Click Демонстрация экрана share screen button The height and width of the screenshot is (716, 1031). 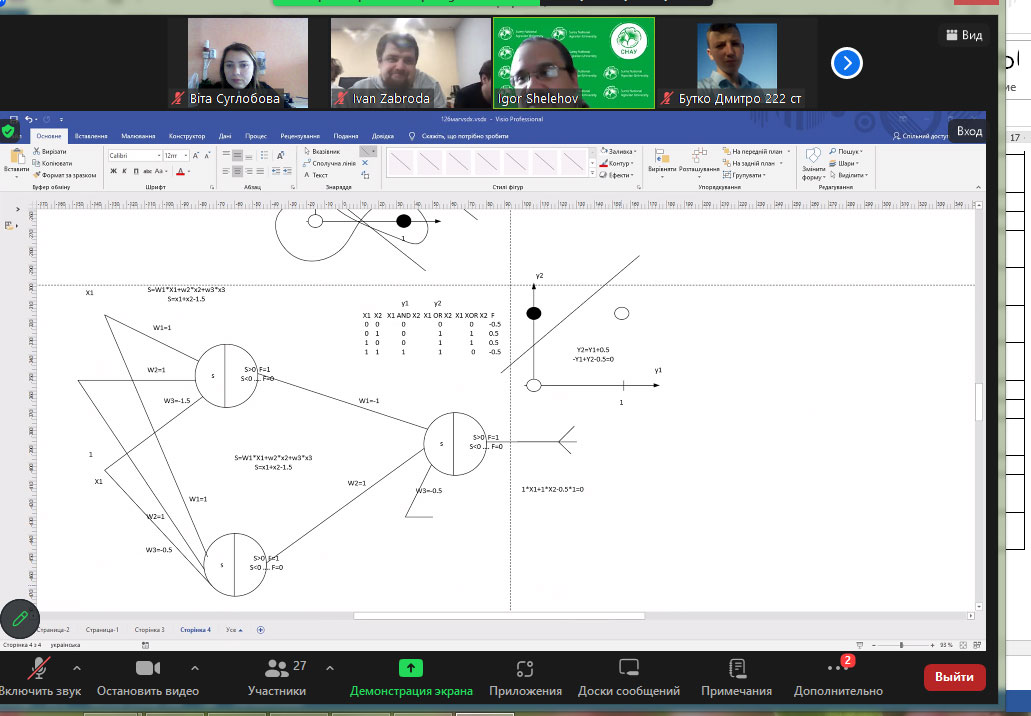(x=411, y=676)
